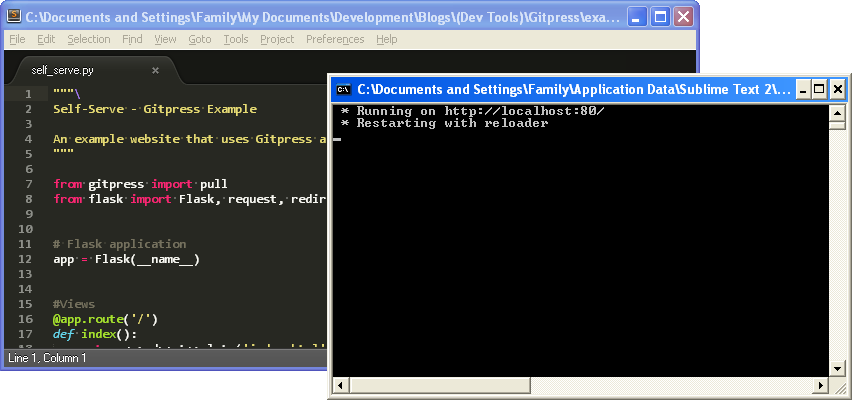This screenshot has height=400, width=852.
Task: Click the Sublime Text icon in title bar
Action: (13, 17)
